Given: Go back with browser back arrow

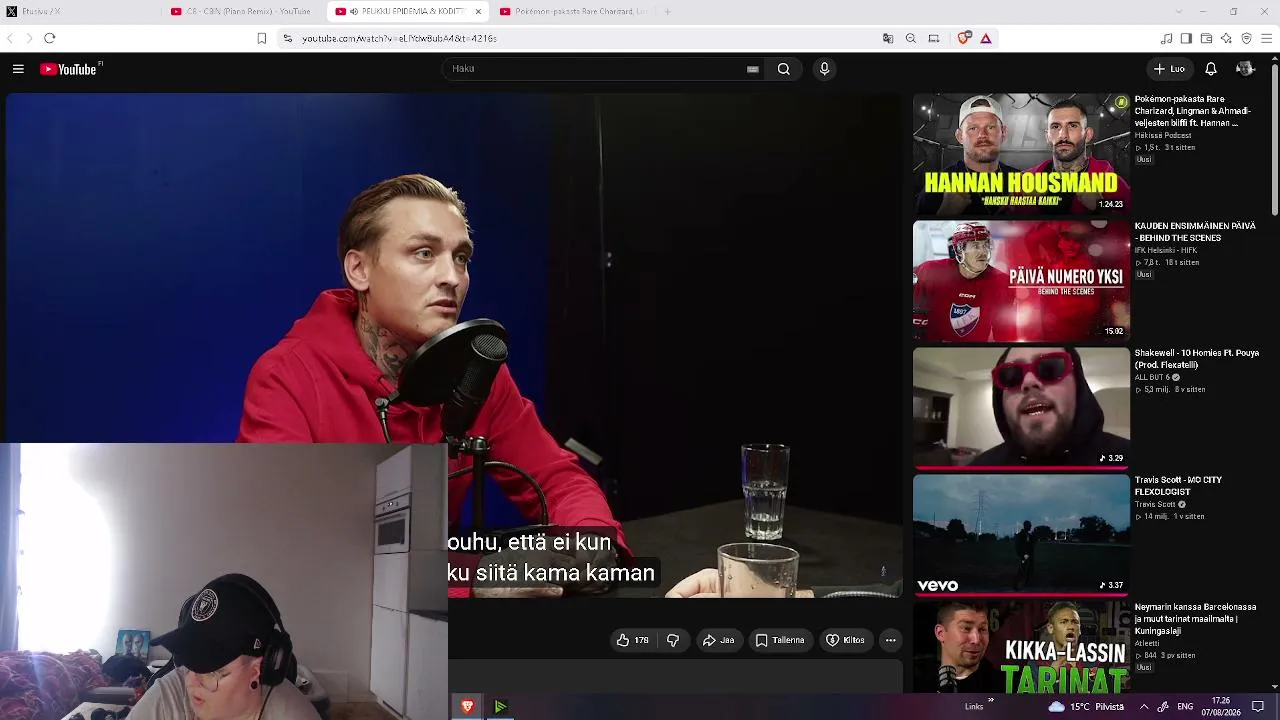Looking at the screenshot, I should 10,38.
